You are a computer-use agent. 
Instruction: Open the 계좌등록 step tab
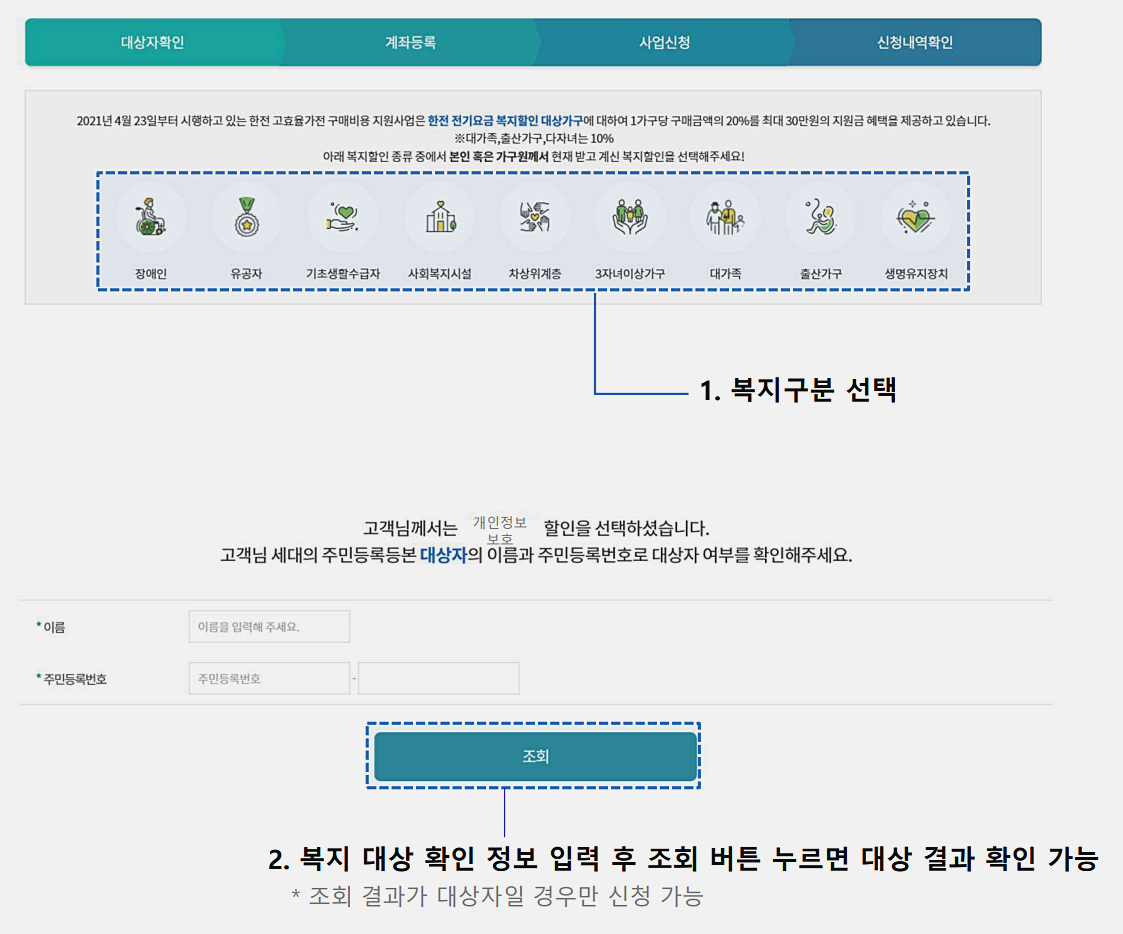point(410,42)
